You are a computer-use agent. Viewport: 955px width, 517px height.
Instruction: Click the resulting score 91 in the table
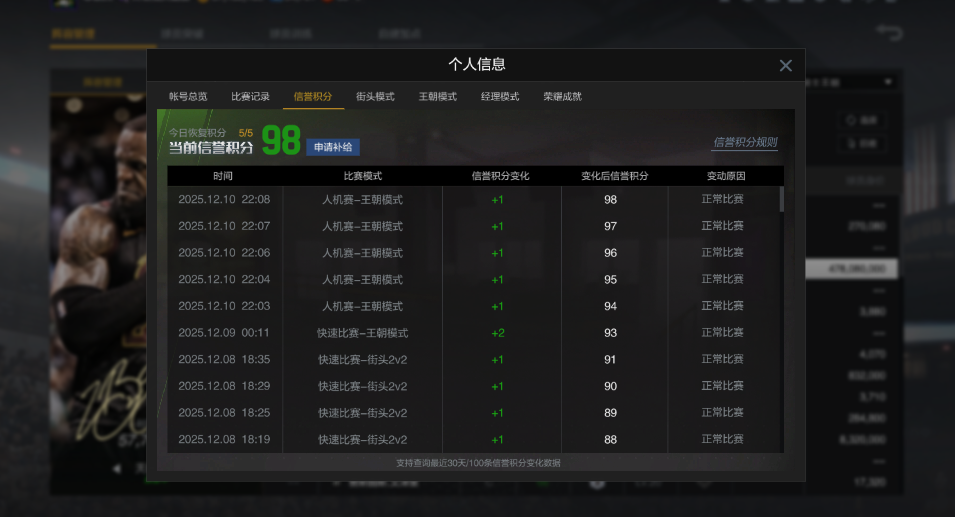pyautogui.click(x=610, y=360)
